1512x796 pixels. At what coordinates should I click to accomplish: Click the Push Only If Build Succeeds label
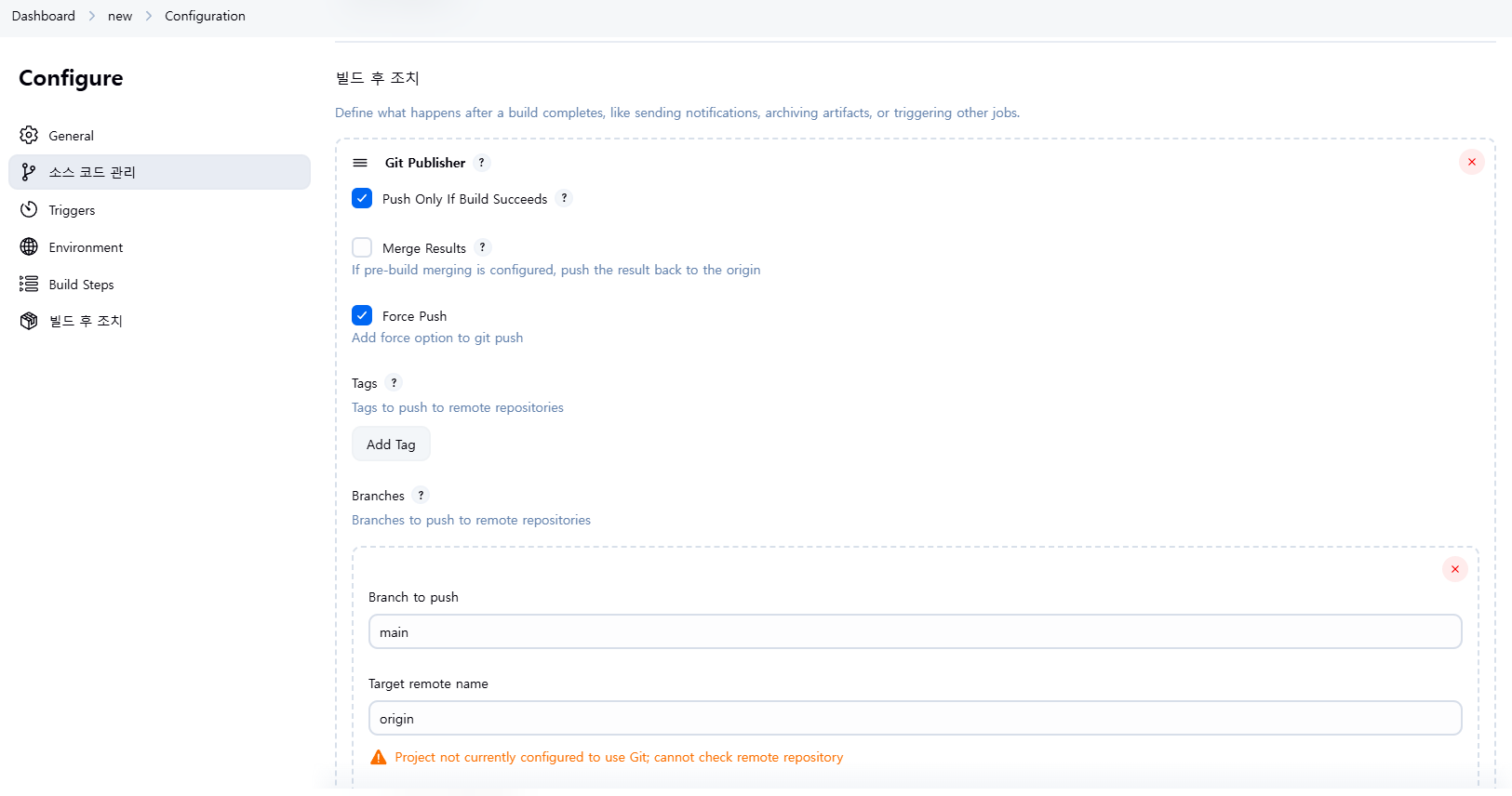(x=464, y=199)
